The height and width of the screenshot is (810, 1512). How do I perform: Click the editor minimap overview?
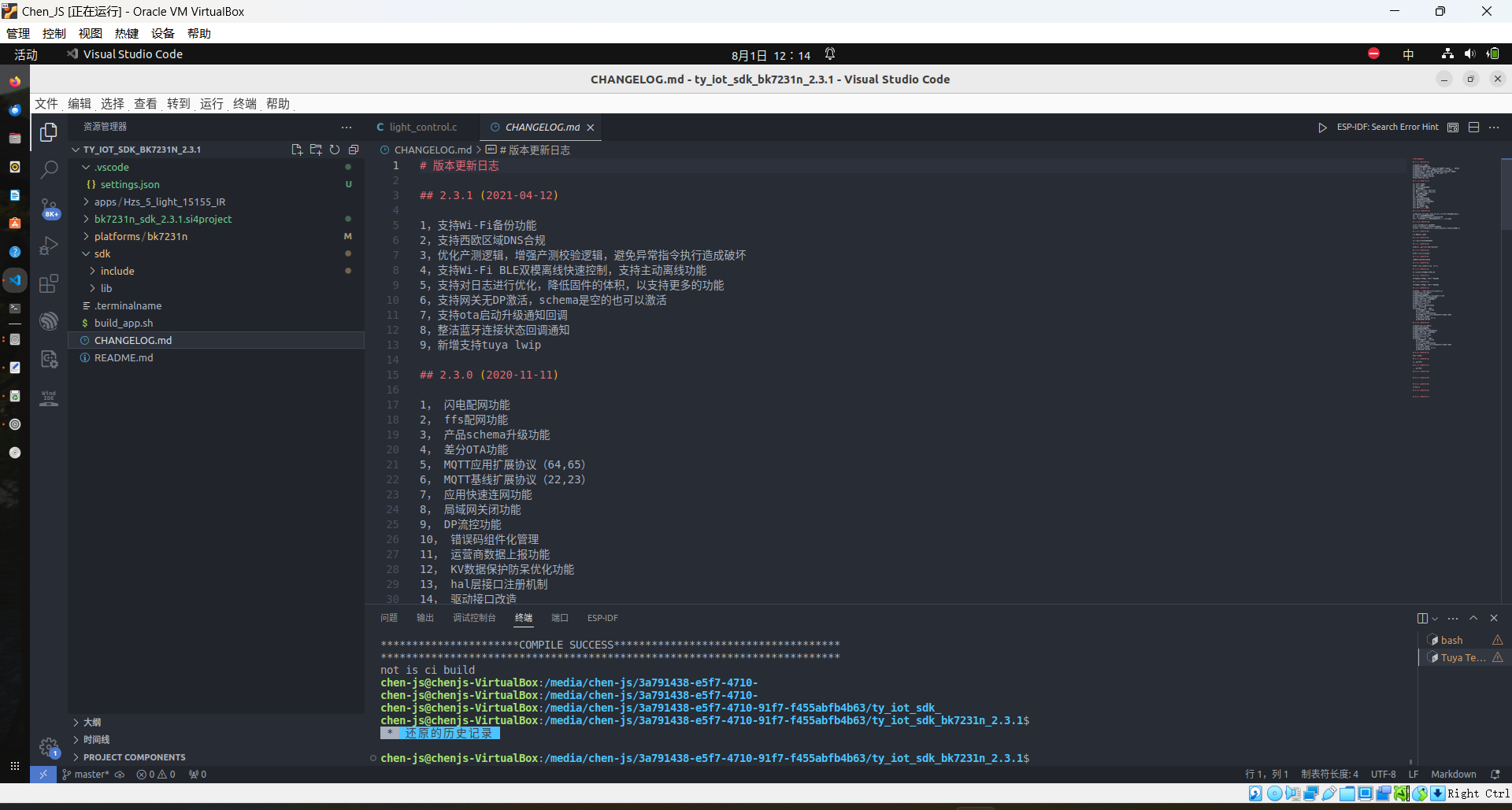pyautogui.click(x=1436, y=276)
